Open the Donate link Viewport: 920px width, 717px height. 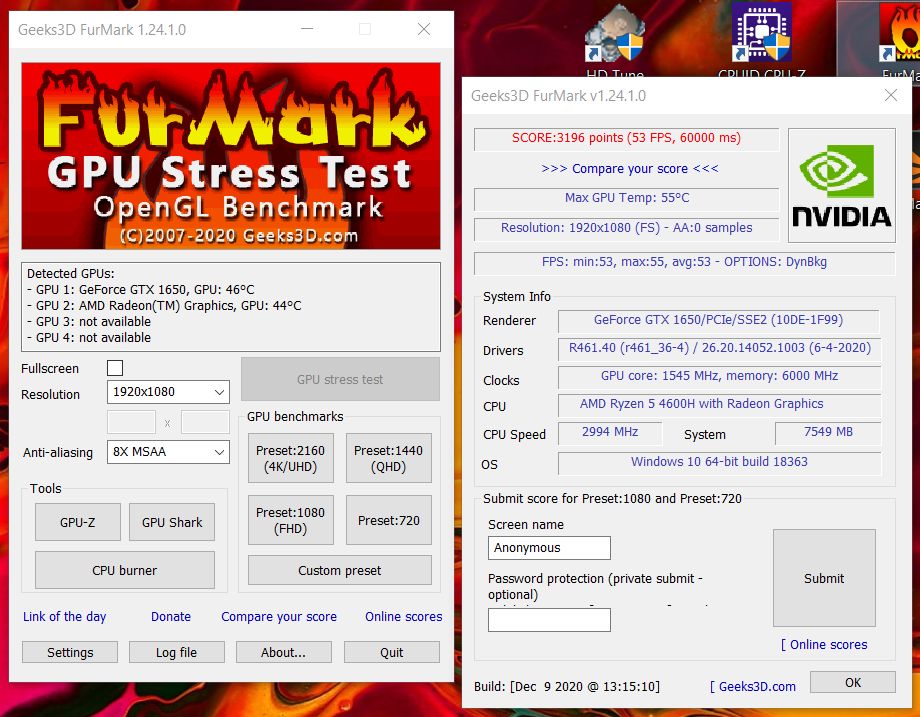coord(171,617)
